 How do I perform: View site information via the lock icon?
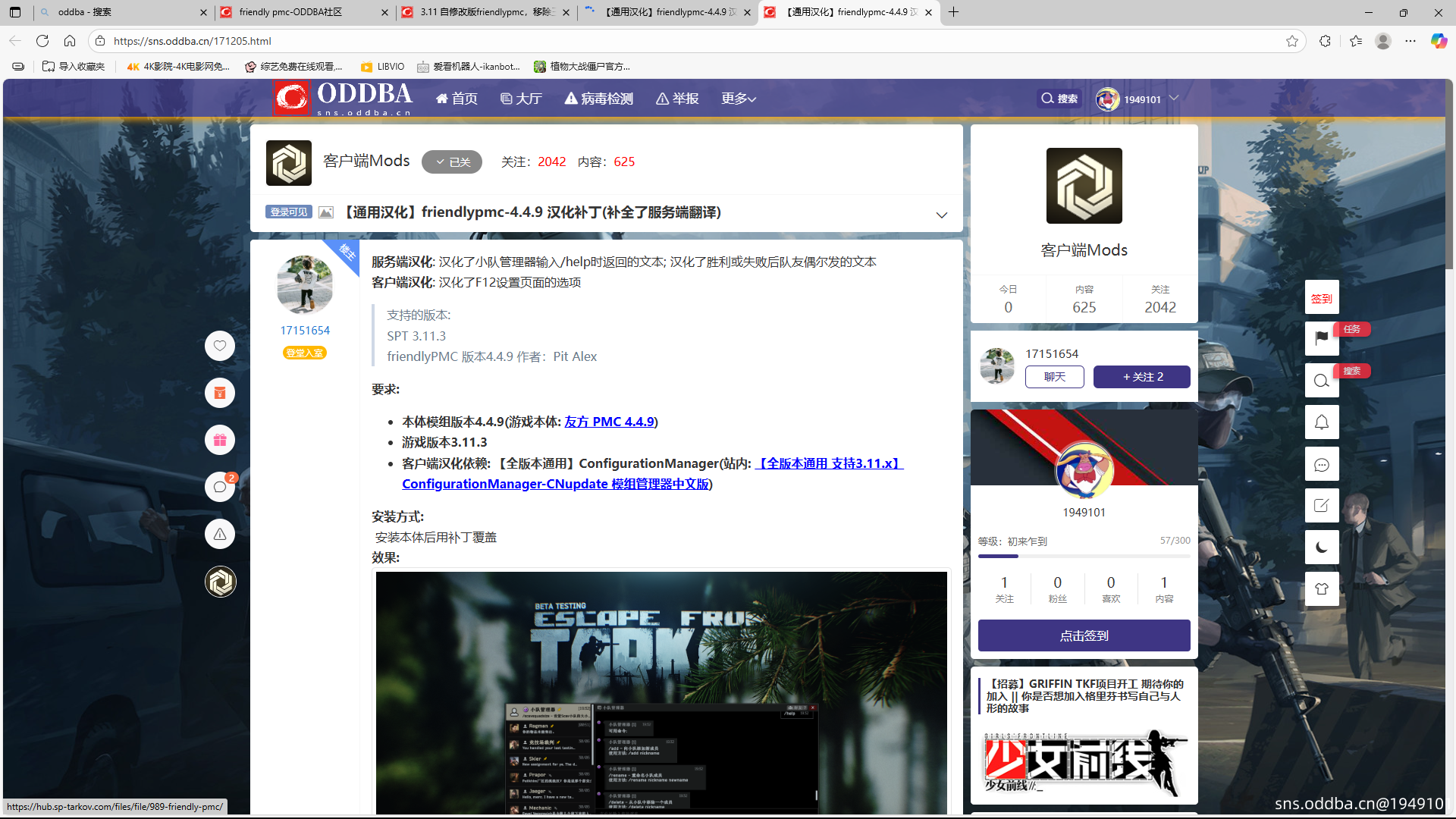100,41
